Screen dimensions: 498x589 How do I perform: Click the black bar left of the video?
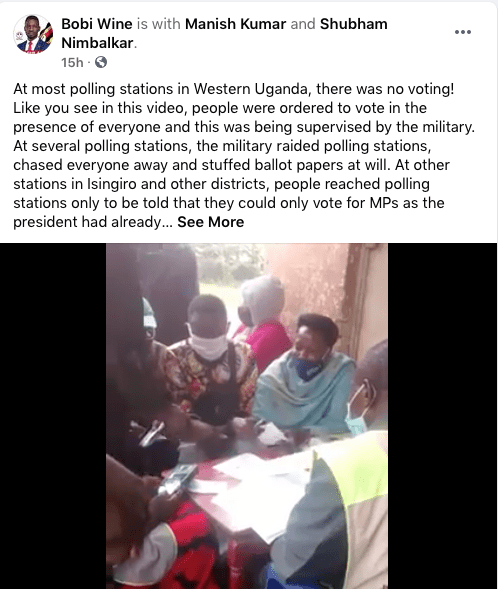(x=53, y=416)
